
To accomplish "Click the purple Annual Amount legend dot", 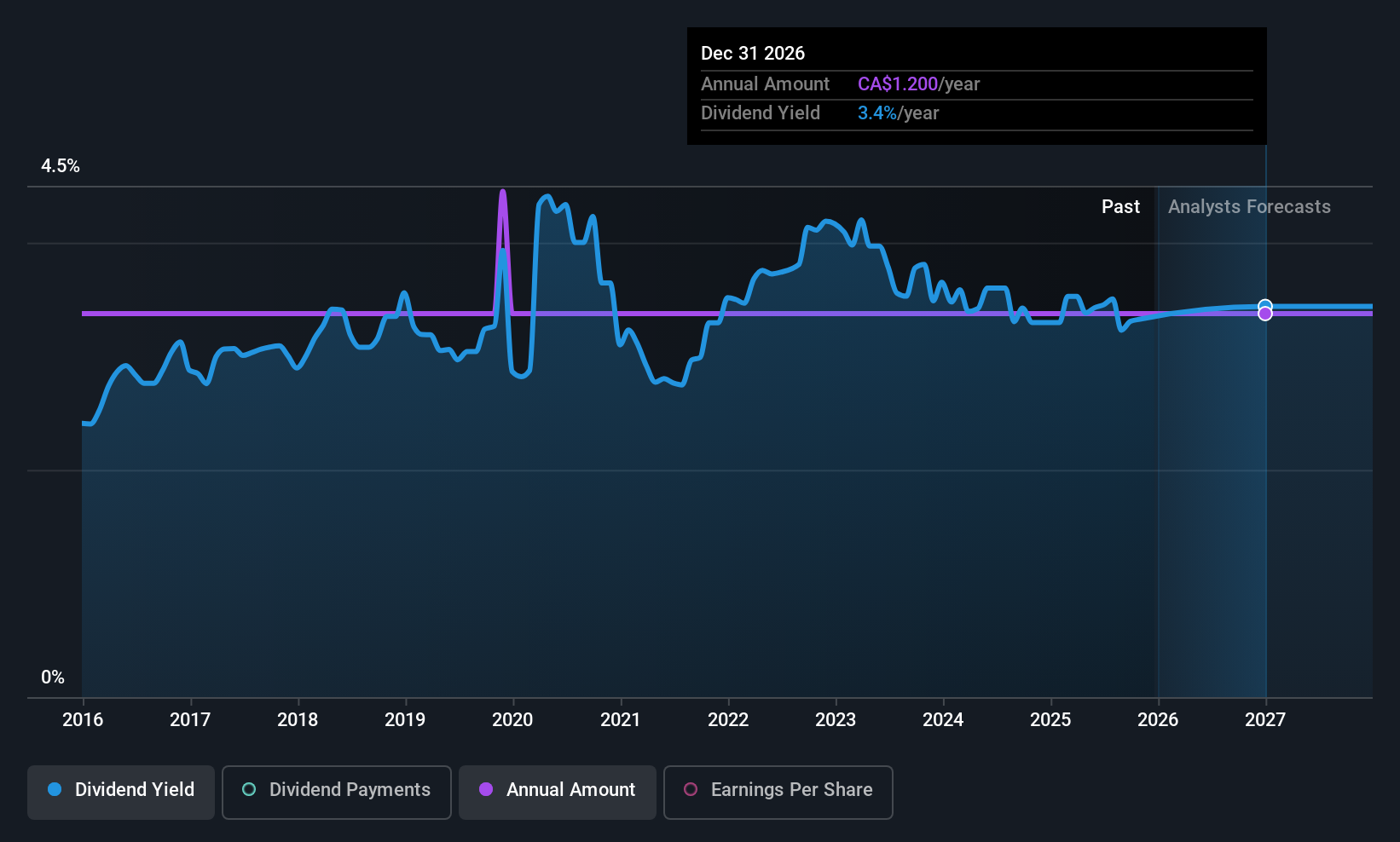I will 486,790.
